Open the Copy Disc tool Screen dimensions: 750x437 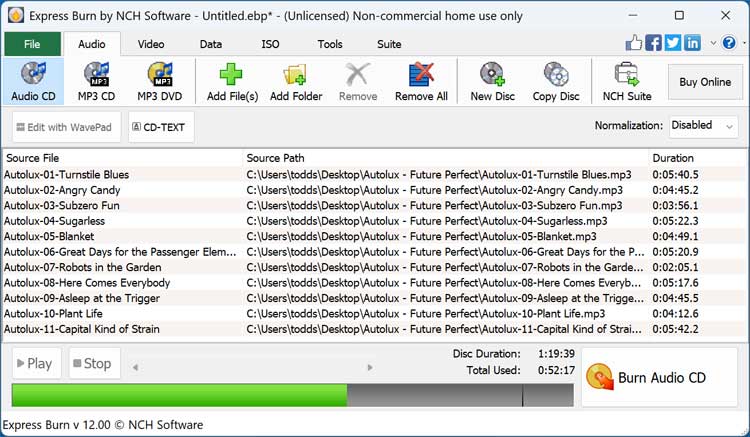tap(556, 81)
